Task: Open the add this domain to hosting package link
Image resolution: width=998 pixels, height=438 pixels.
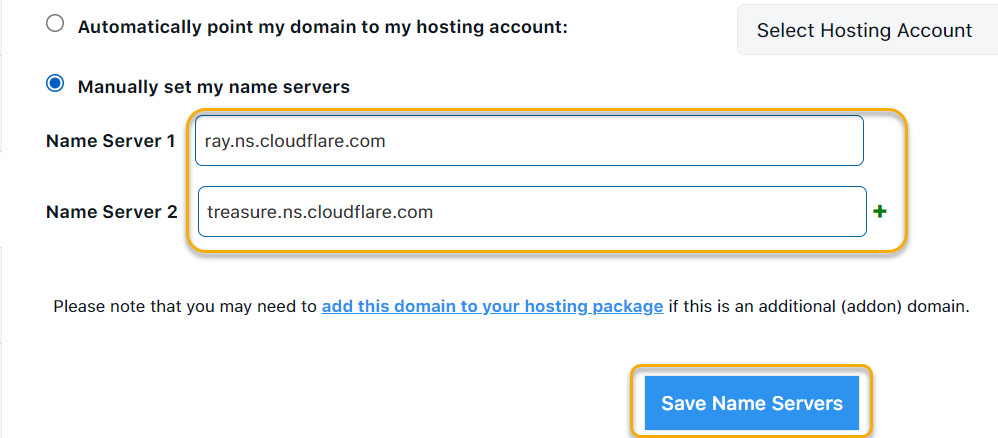Action: pyautogui.click(x=492, y=306)
